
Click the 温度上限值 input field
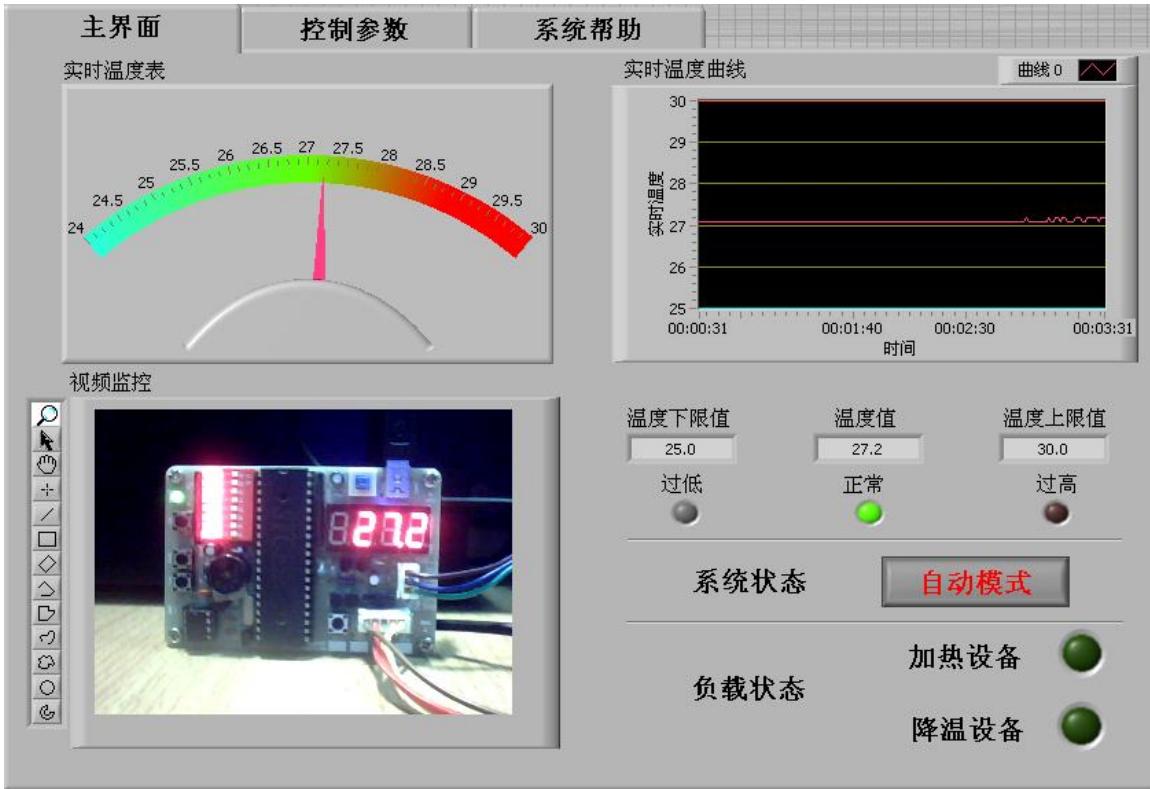1053,450
